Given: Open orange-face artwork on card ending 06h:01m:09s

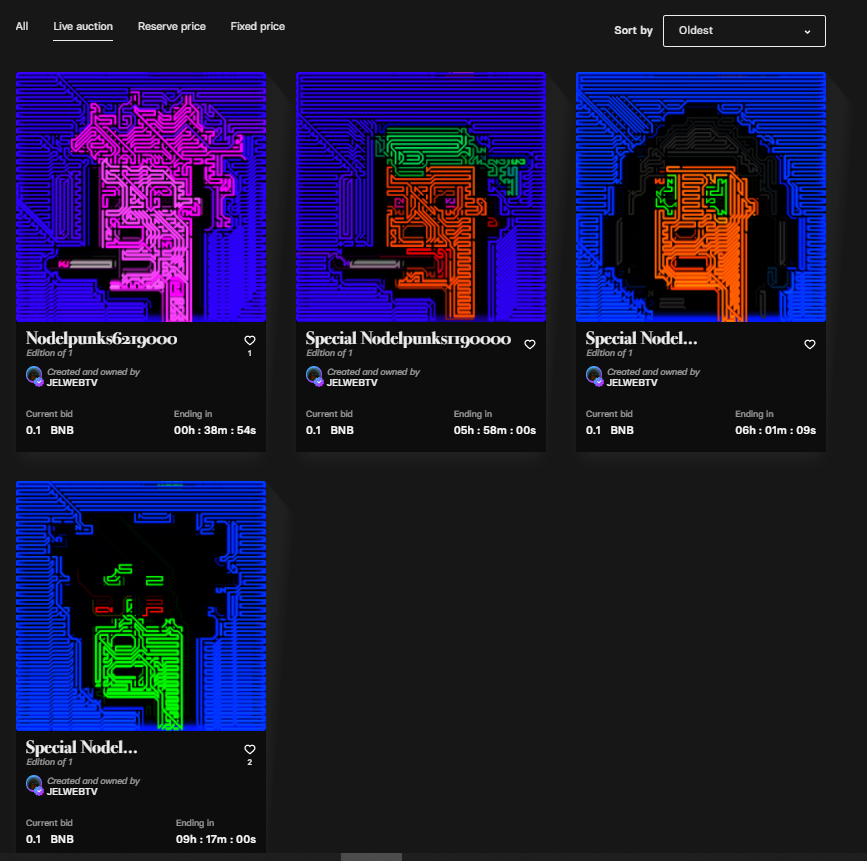Looking at the screenshot, I should point(701,197).
